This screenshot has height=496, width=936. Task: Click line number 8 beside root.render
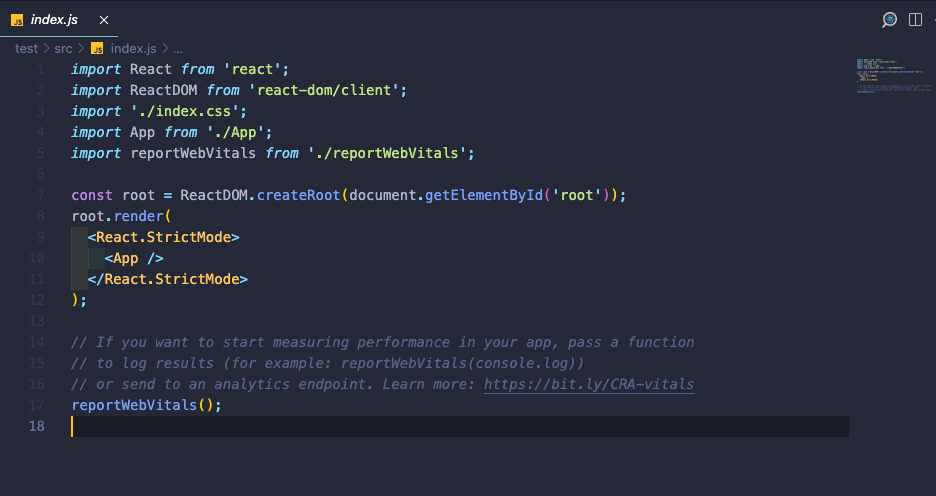coord(41,216)
